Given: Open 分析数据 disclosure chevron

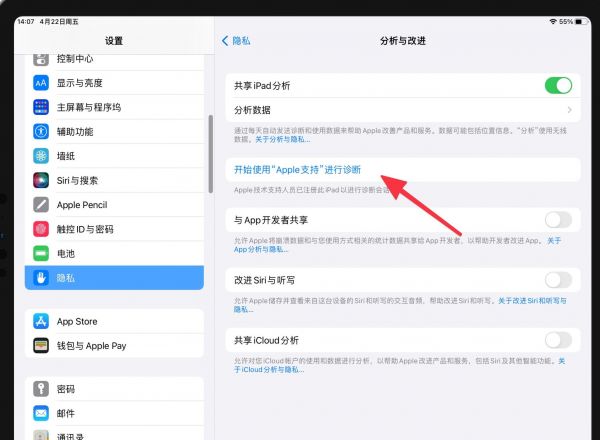Looking at the screenshot, I should click(x=569, y=110).
